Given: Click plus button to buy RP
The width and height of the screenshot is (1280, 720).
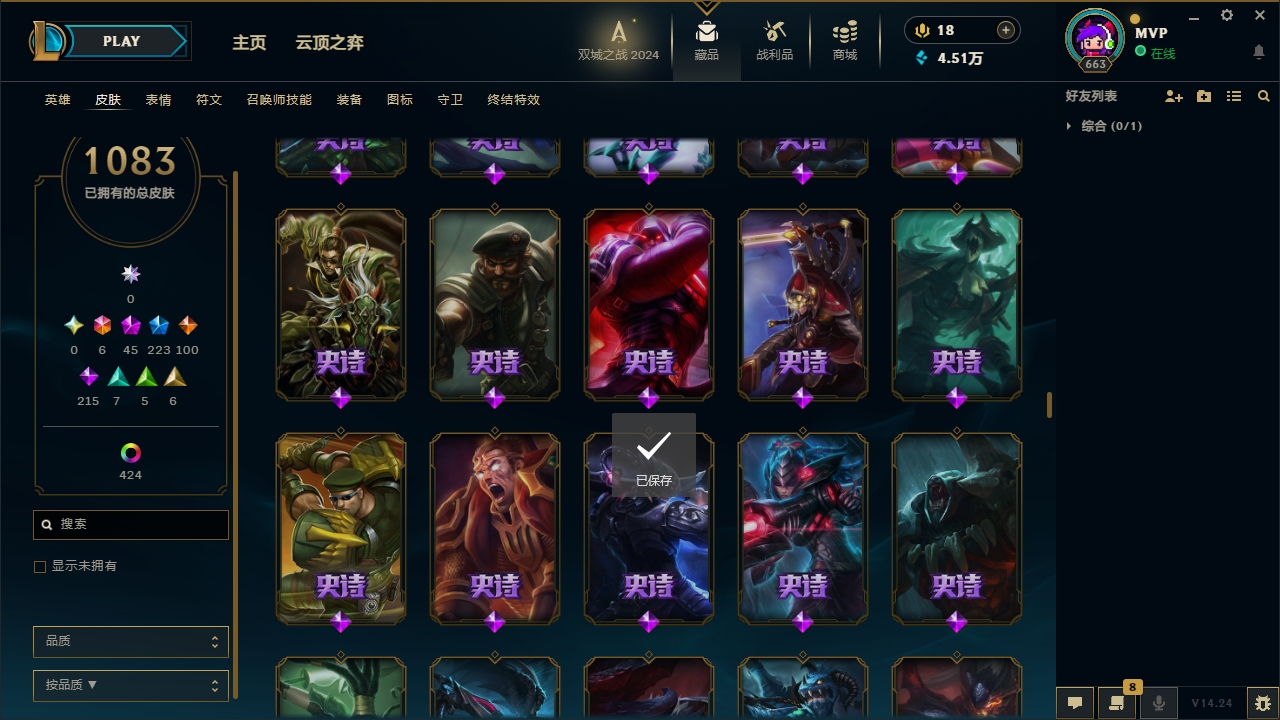Looking at the screenshot, I should tap(1006, 30).
